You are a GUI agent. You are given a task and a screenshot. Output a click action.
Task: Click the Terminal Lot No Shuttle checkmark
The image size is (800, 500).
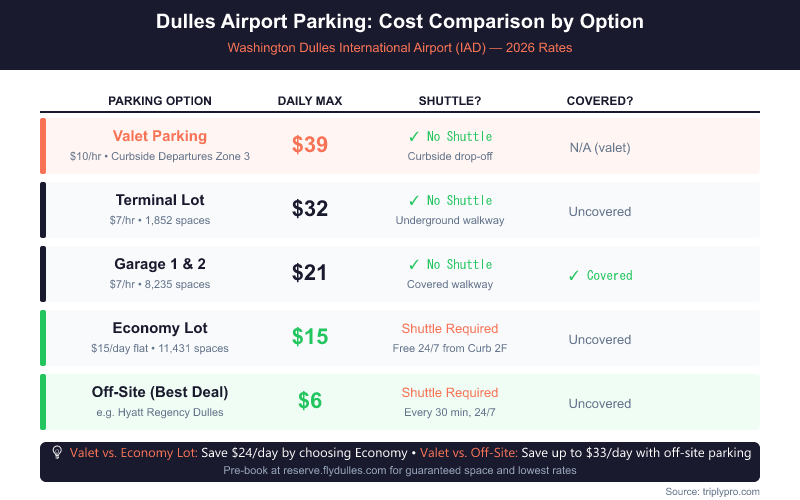pos(414,200)
